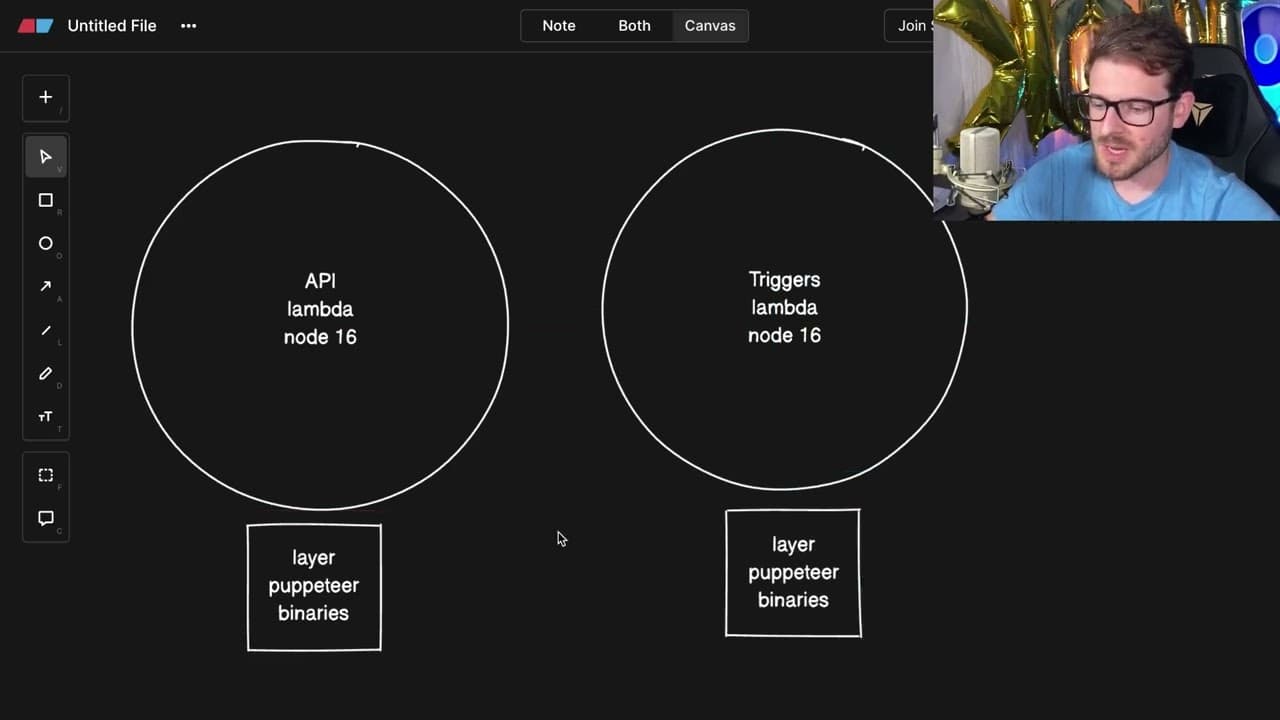Image resolution: width=1280 pixels, height=720 pixels.
Task: Select the Rectangle shape tool
Action: 45,200
